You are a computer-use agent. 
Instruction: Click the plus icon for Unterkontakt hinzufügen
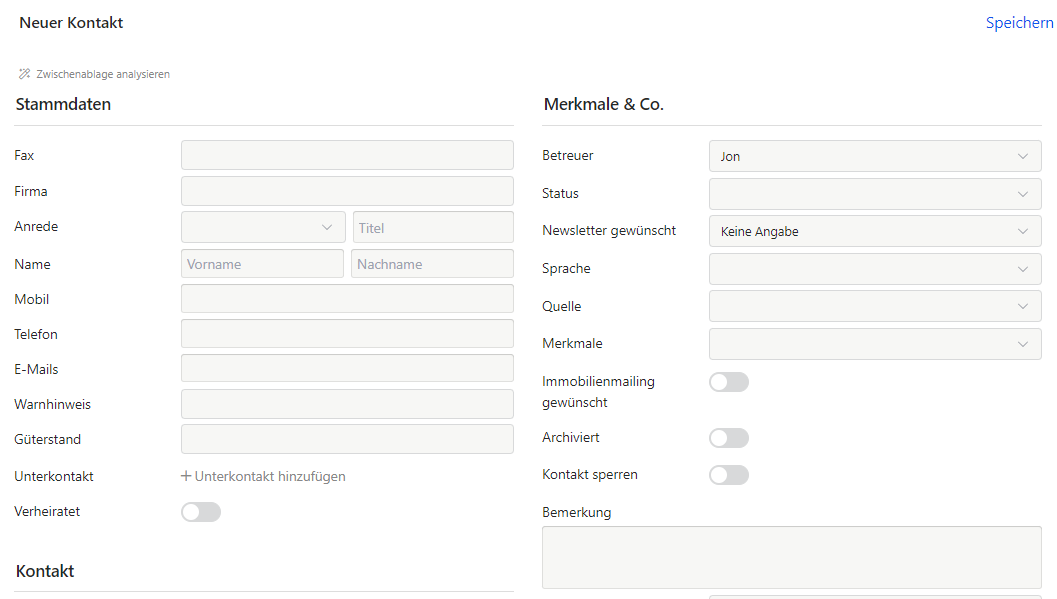tap(186, 476)
